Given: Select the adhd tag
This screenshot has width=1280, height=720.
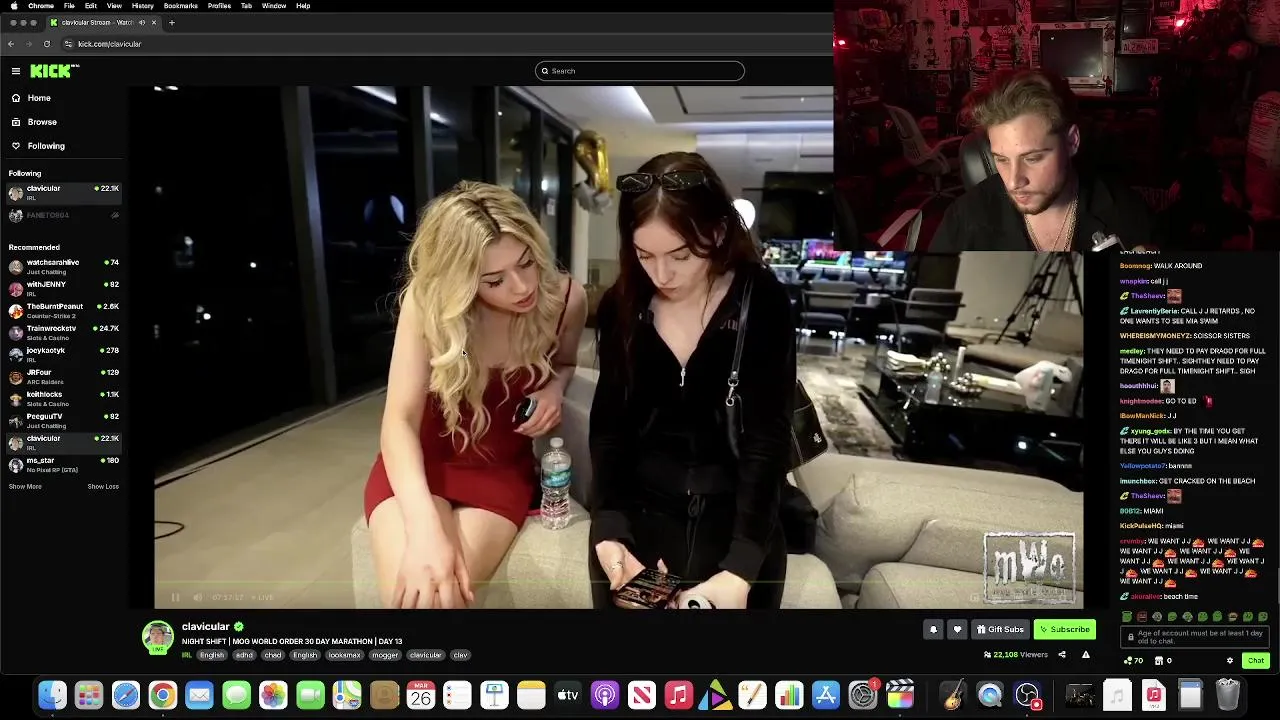Looking at the screenshot, I should (x=244, y=655).
